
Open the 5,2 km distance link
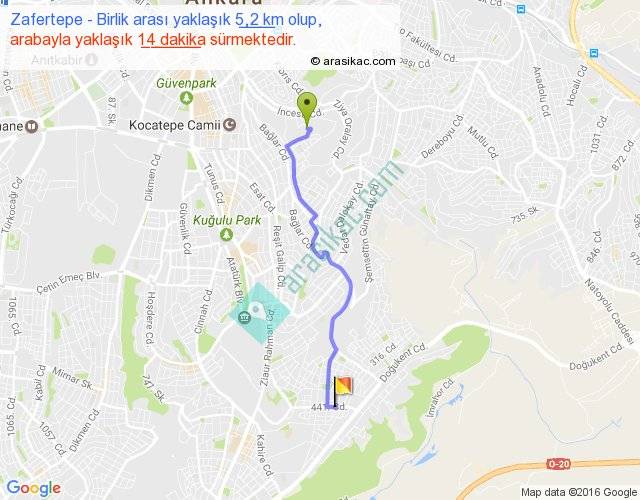[259, 20]
